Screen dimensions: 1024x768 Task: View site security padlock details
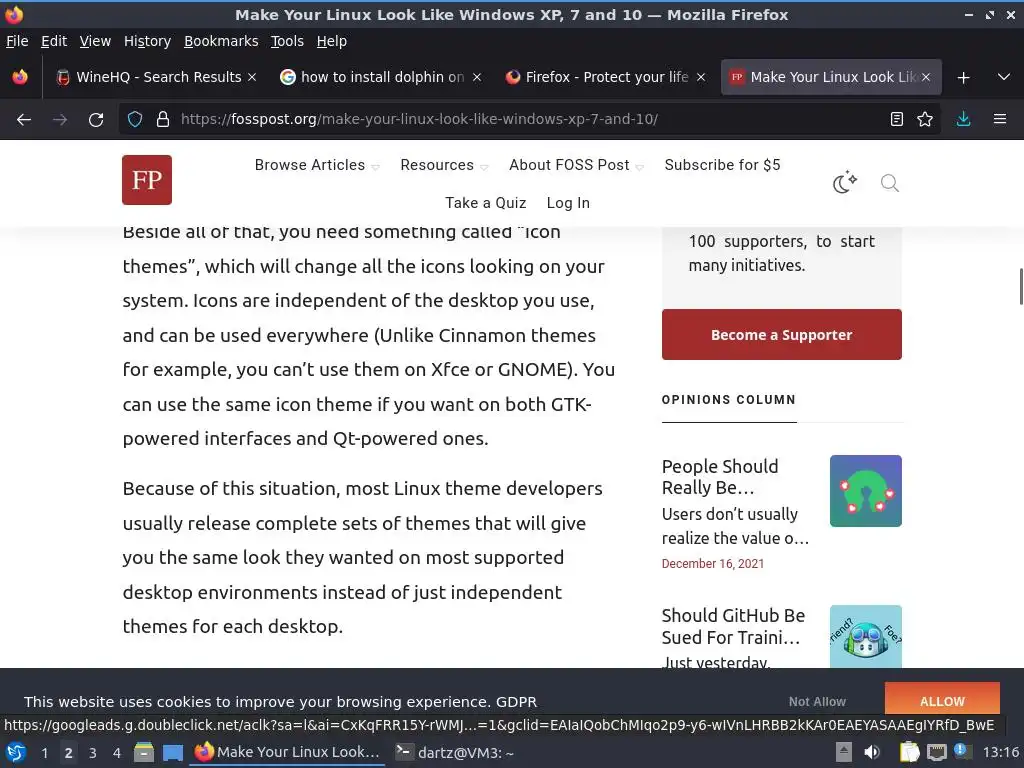click(163, 120)
